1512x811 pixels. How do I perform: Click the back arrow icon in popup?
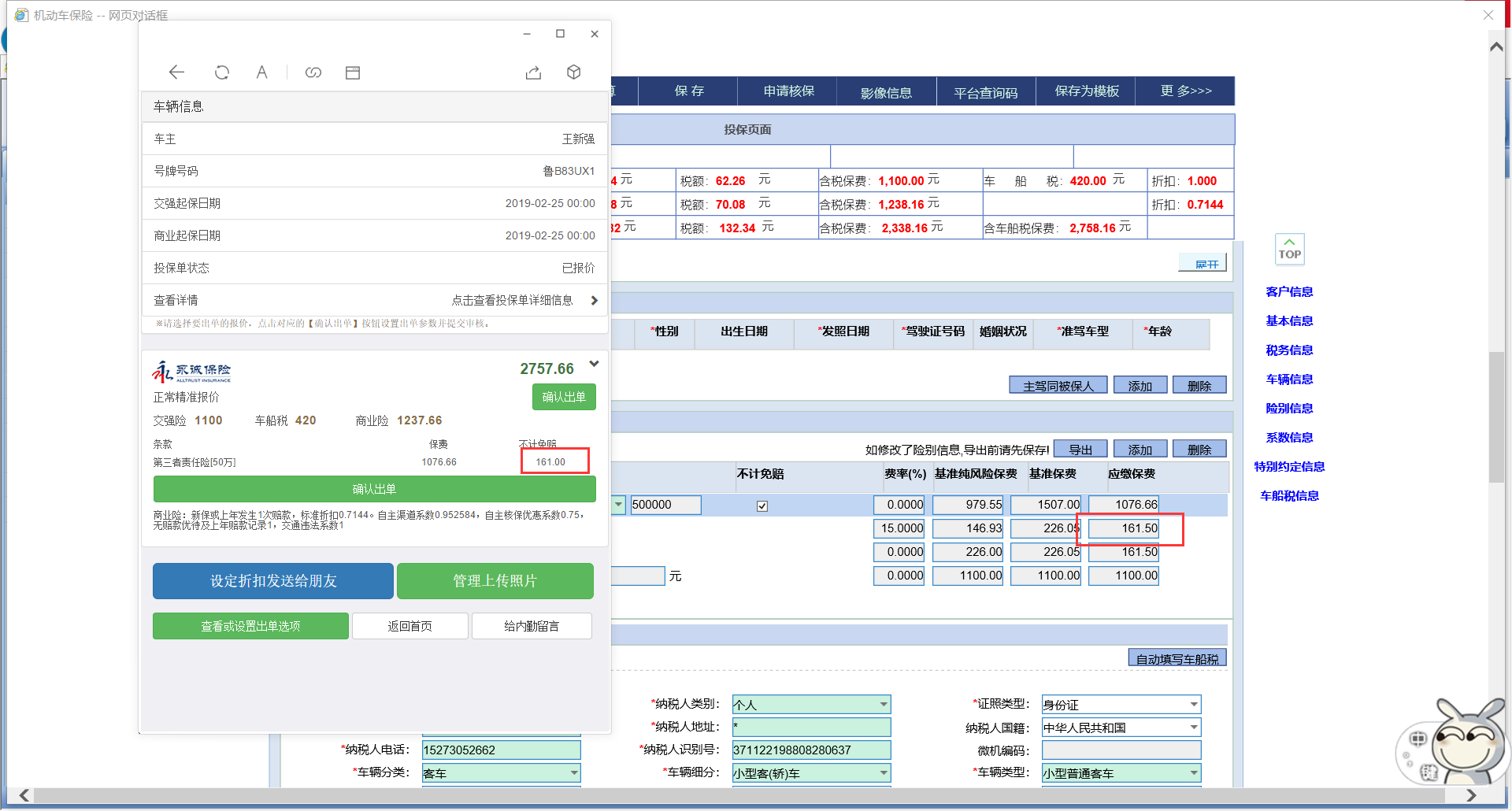coord(176,72)
